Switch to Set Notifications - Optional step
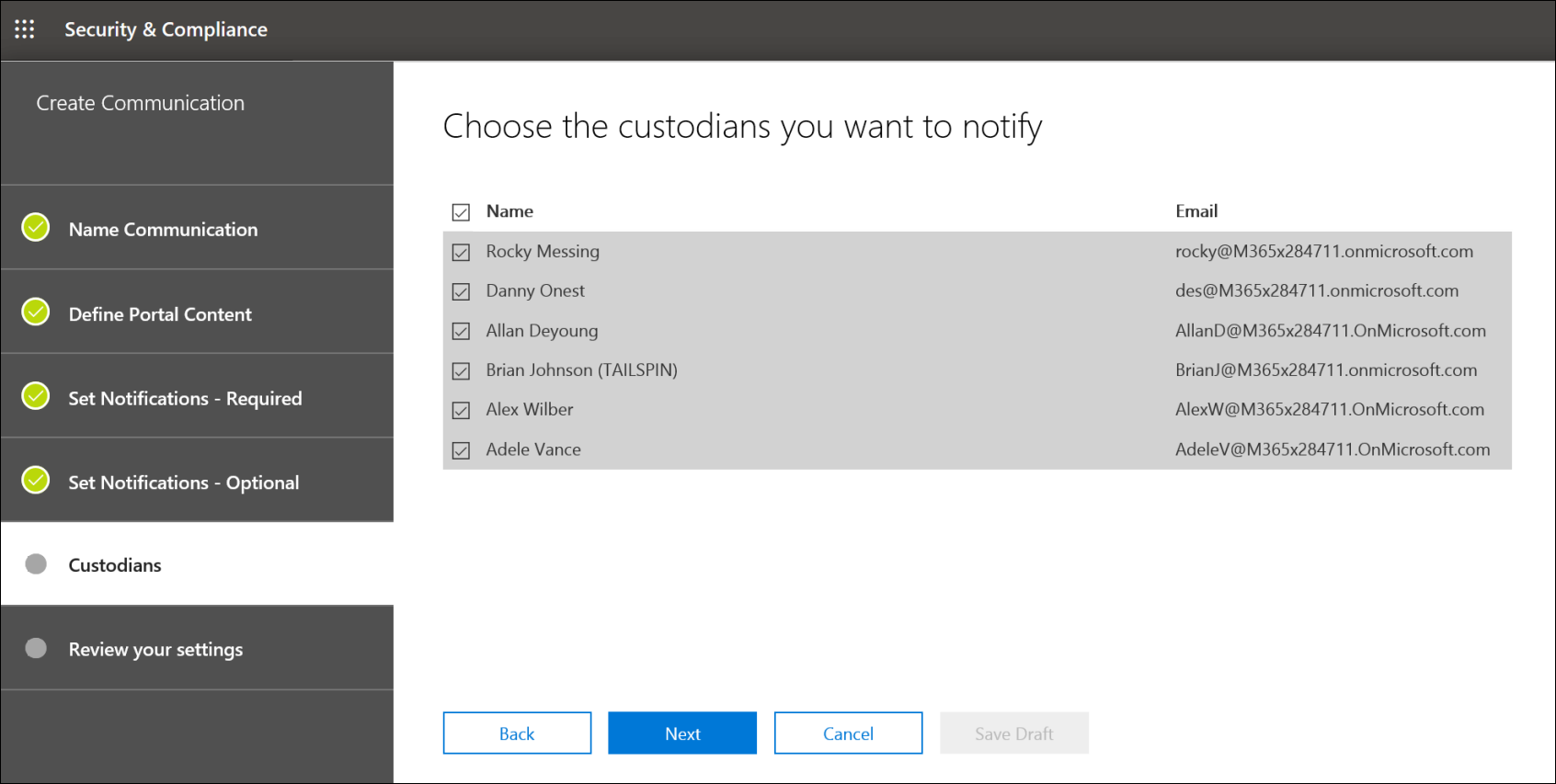The width and height of the screenshot is (1556, 784). pyautogui.click(x=183, y=483)
